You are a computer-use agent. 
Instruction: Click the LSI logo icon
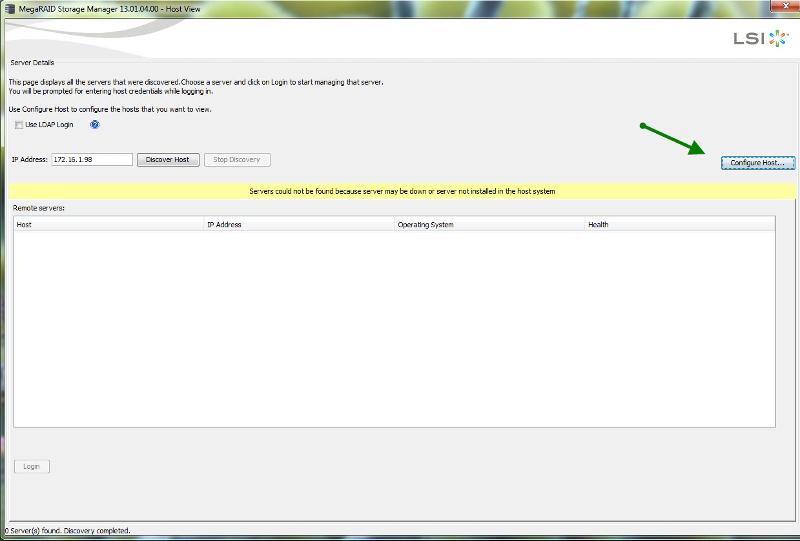coord(761,38)
